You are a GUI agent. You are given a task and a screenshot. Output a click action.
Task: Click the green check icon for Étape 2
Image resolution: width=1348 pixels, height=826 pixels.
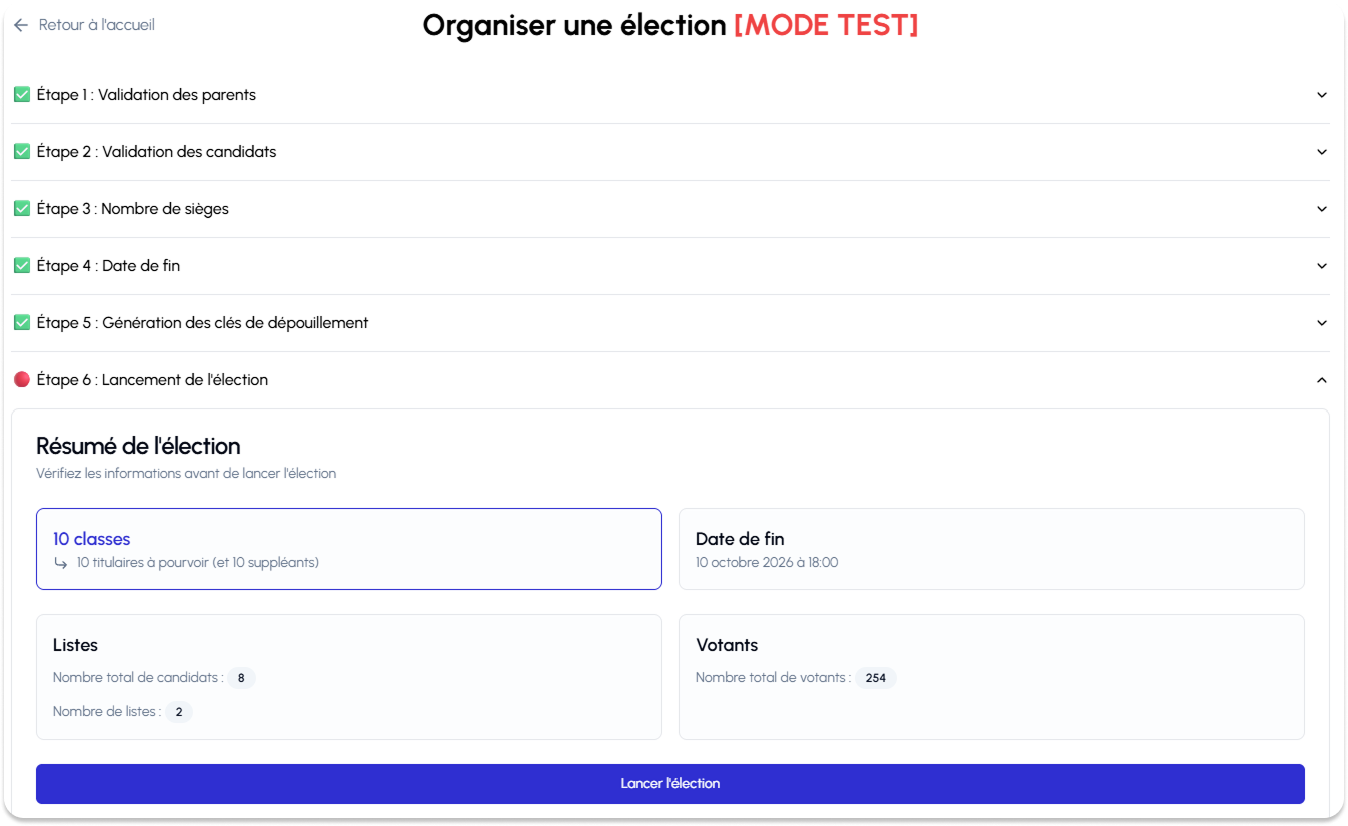pyautogui.click(x=22, y=152)
